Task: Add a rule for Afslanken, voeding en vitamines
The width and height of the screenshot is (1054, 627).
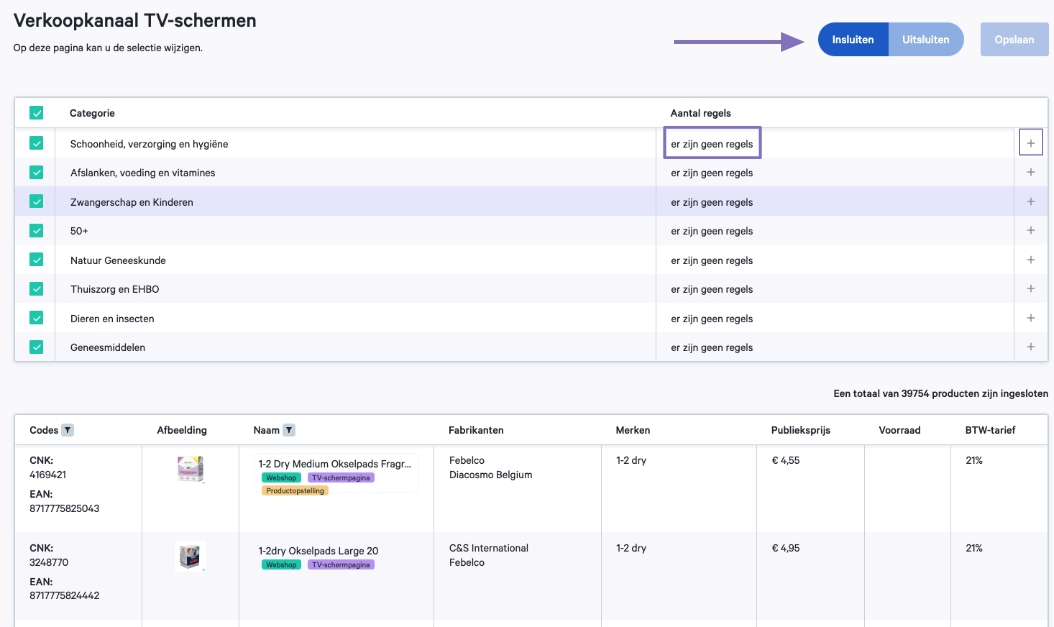Action: pyautogui.click(x=1030, y=172)
